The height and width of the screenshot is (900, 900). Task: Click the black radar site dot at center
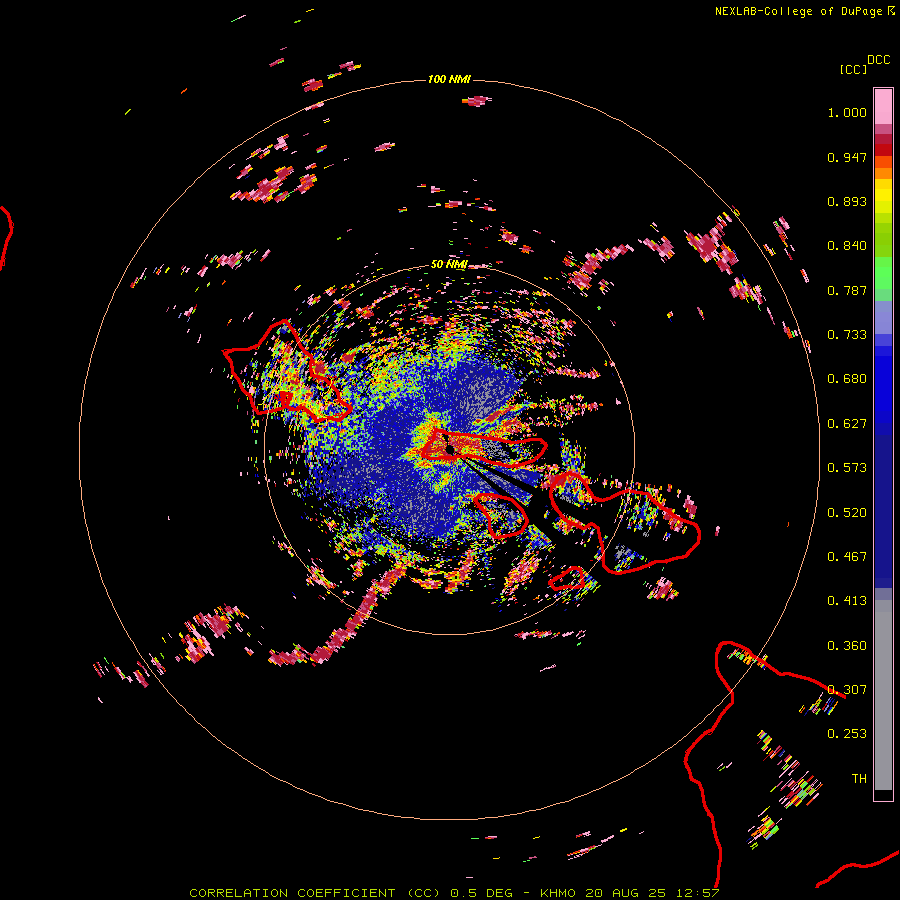pos(451,450)
